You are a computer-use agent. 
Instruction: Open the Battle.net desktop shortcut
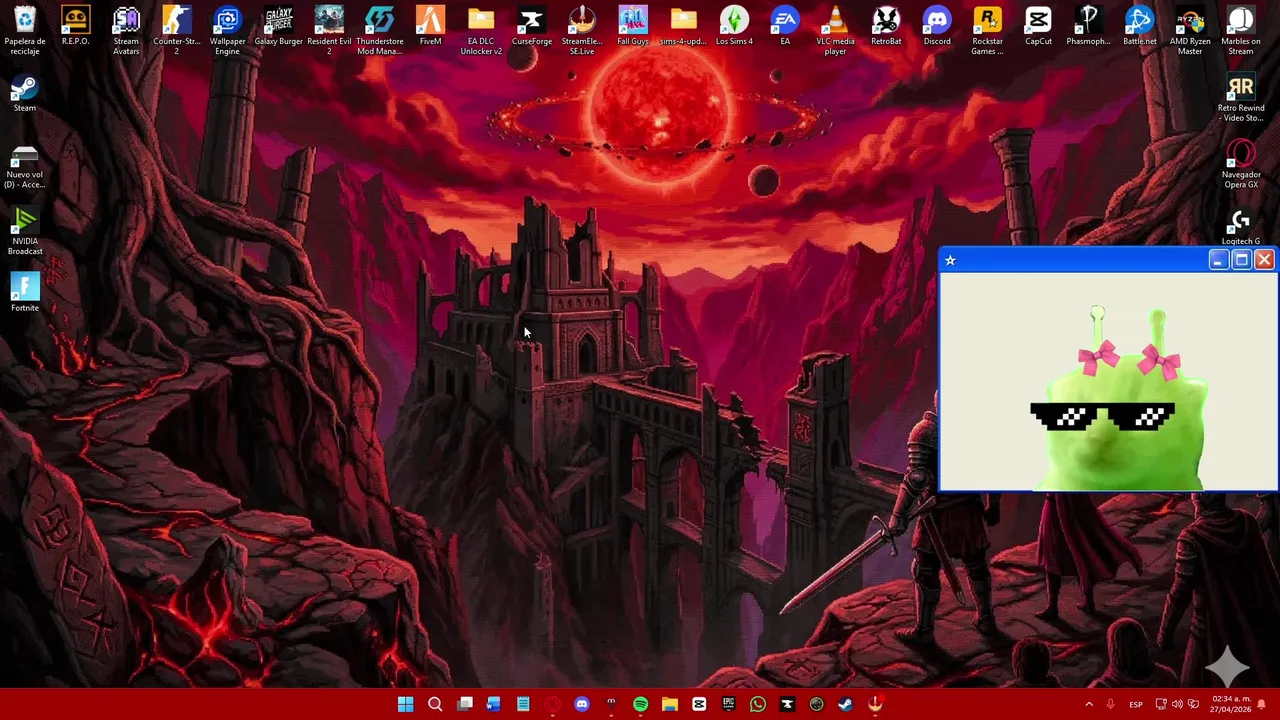(1139, 25)
